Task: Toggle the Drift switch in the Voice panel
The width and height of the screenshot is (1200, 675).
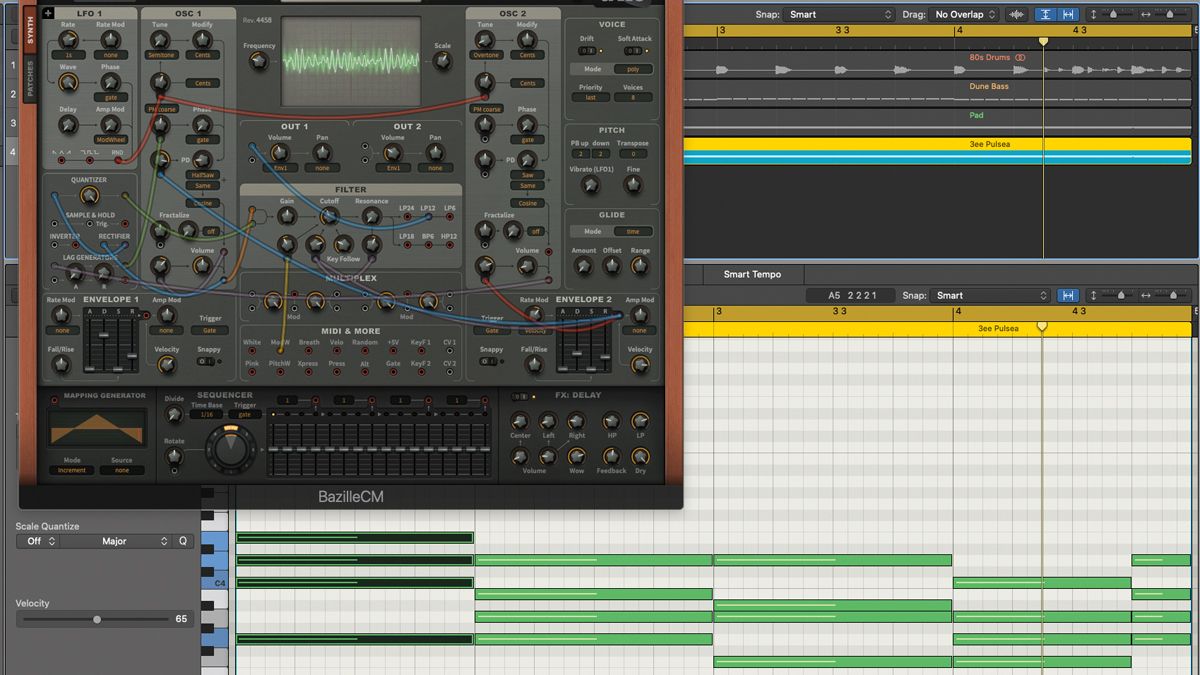Action: click(585, 50)
